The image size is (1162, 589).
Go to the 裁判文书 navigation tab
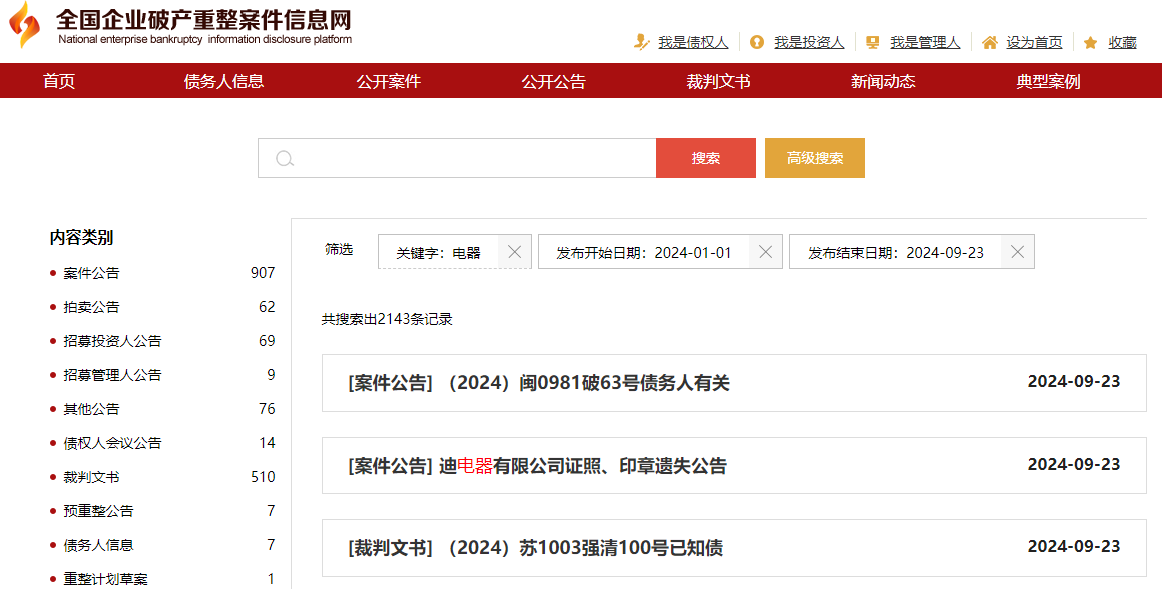[x=718, y=81]
